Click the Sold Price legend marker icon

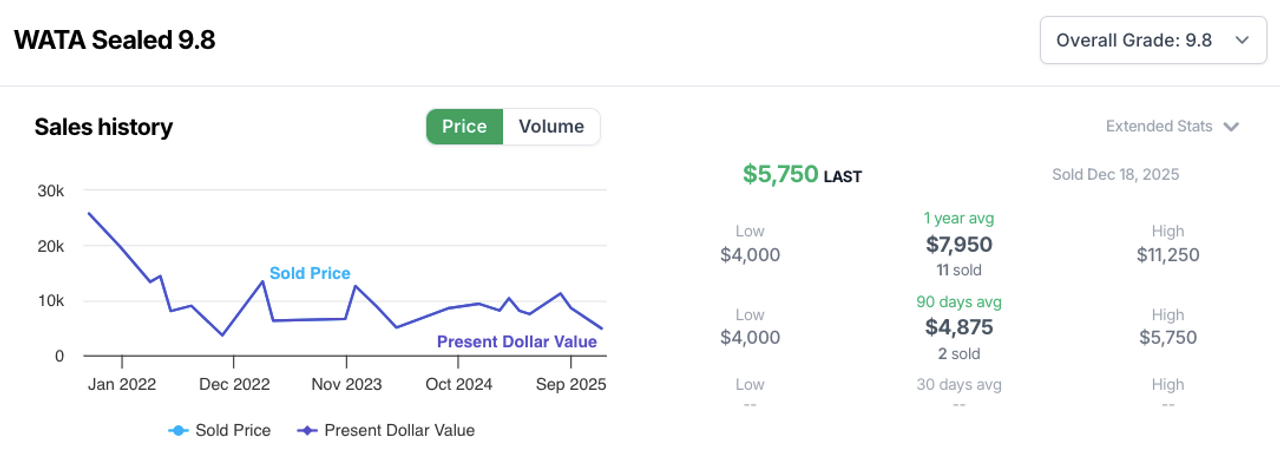(177, 430)
